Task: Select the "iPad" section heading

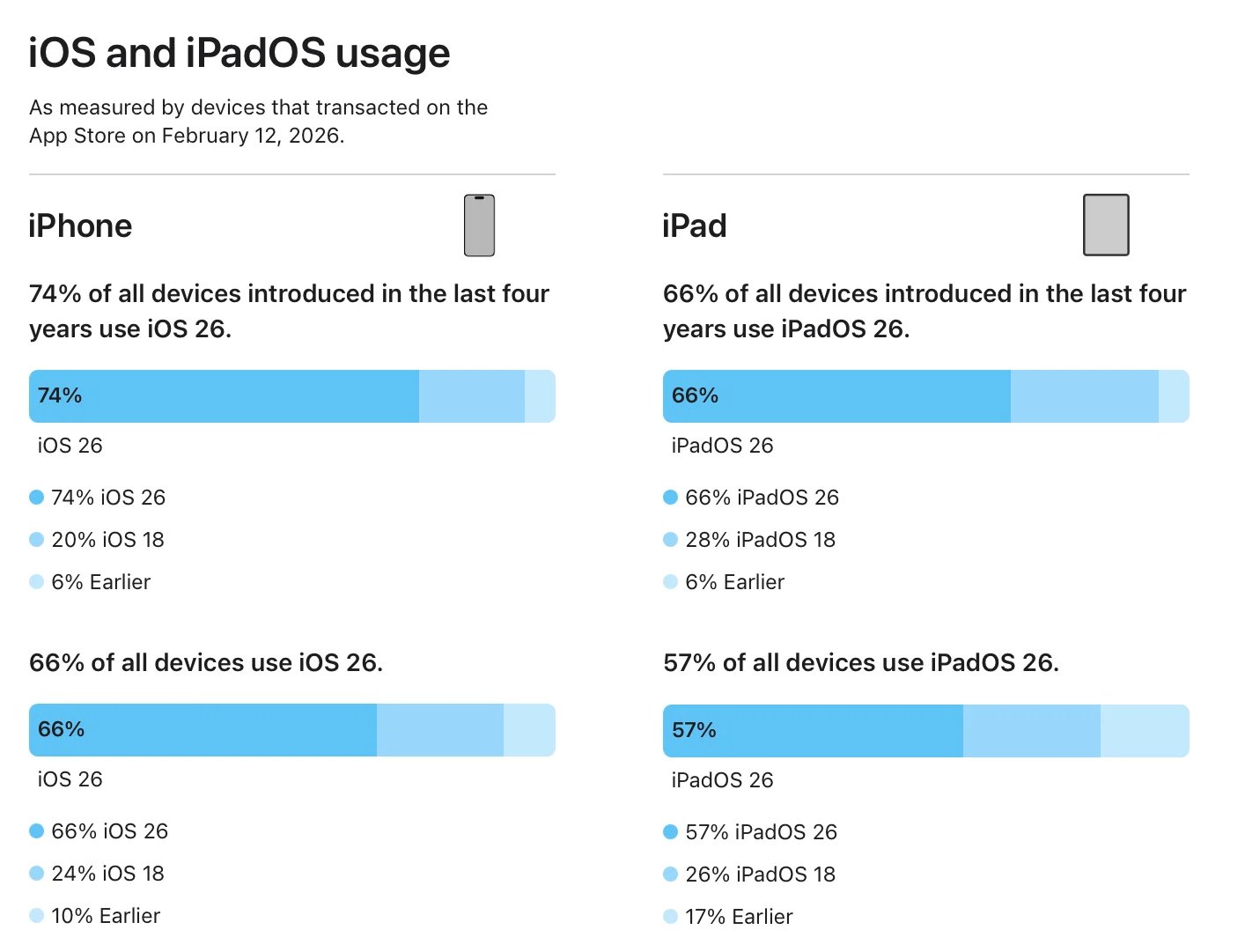Action: click(695, 226)
